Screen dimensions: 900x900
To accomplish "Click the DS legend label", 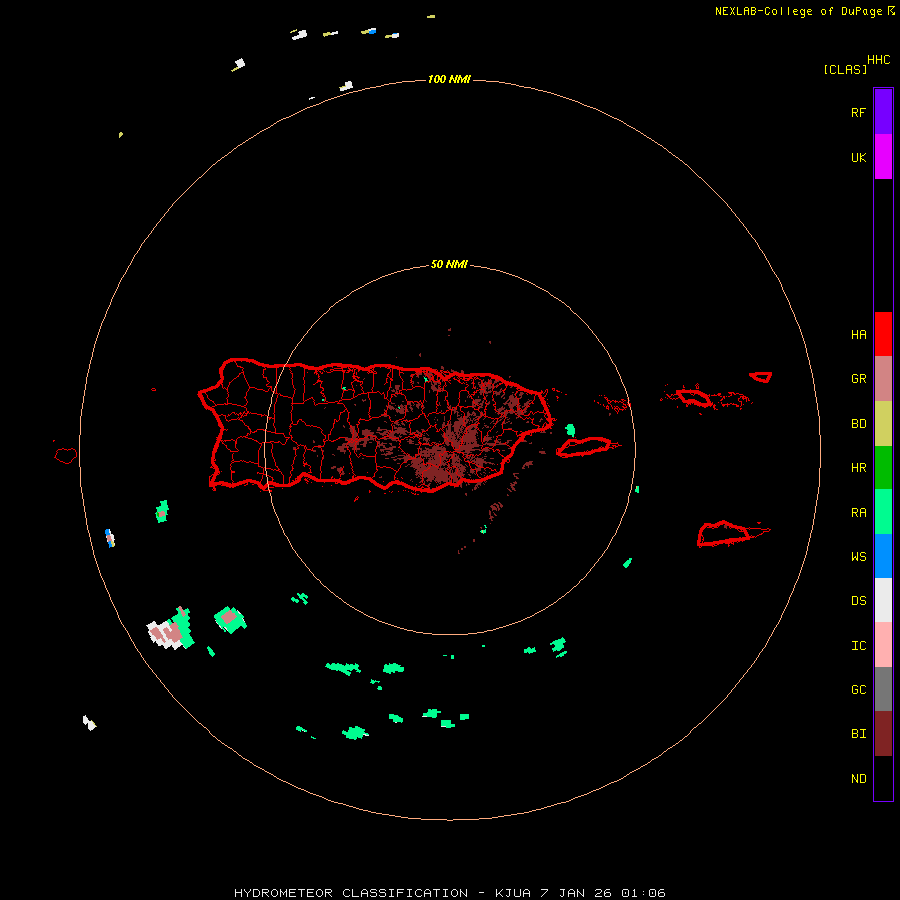I will point(858,601).
